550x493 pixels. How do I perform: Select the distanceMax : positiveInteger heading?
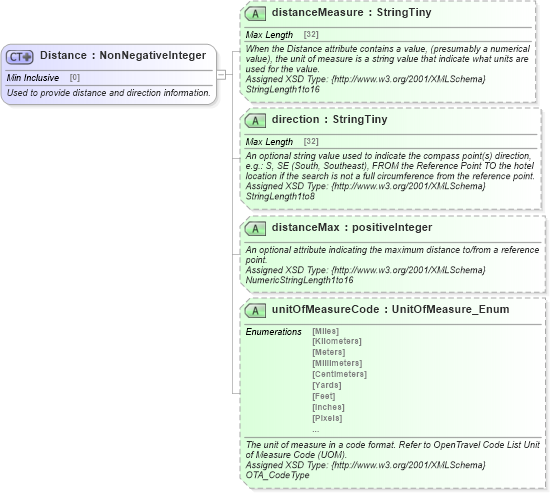coord(352,227)
